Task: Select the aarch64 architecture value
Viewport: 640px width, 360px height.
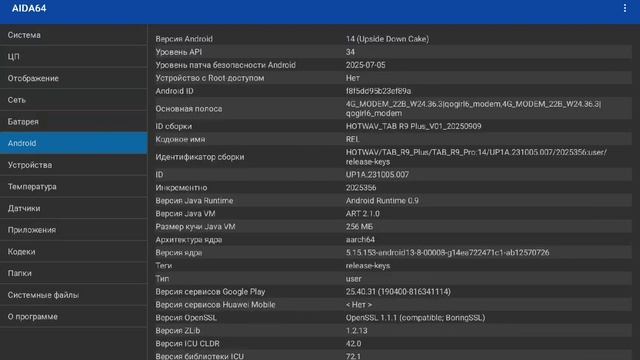Action: (x=360, y=240)
